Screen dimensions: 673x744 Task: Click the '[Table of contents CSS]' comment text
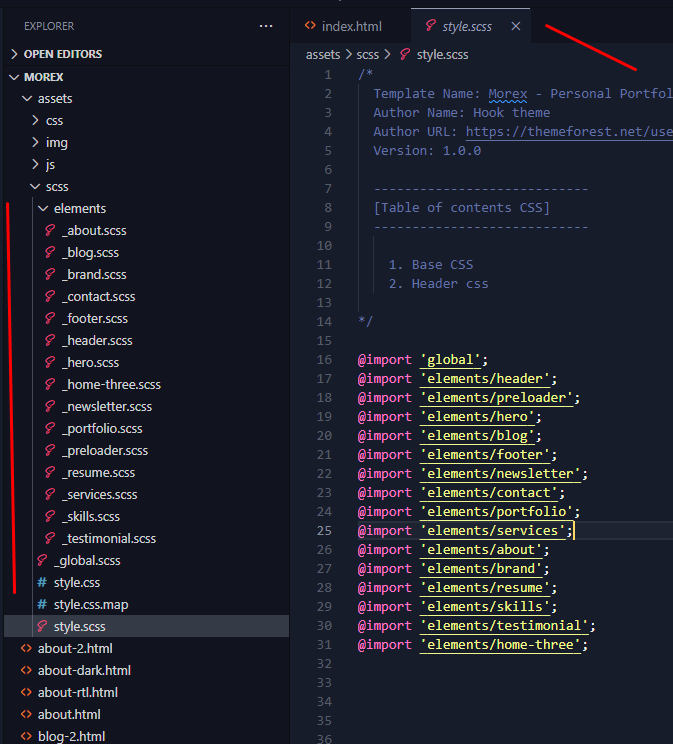click(462, 207)
